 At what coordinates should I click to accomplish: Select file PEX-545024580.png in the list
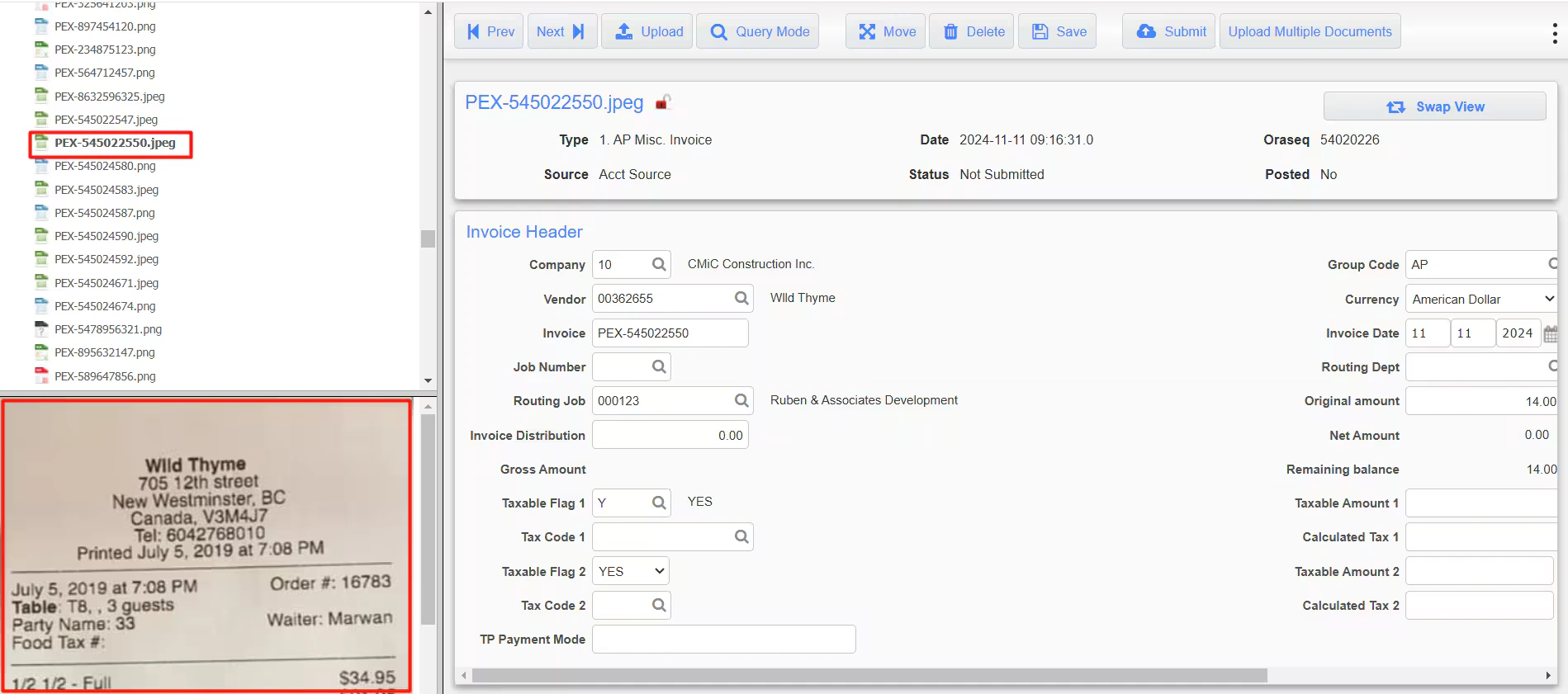tap(105, 166)
